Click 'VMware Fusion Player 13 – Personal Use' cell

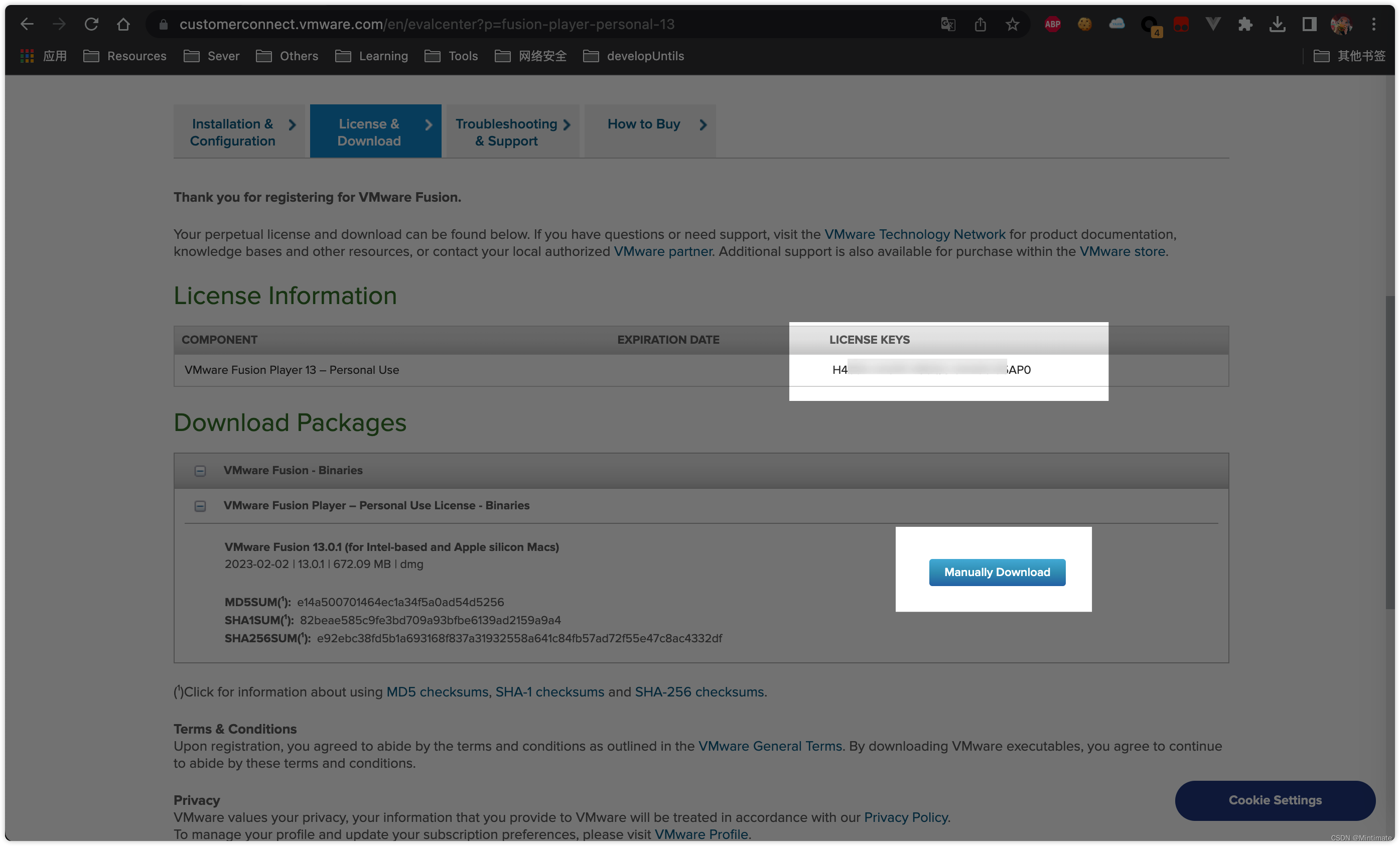pos(292,370)
